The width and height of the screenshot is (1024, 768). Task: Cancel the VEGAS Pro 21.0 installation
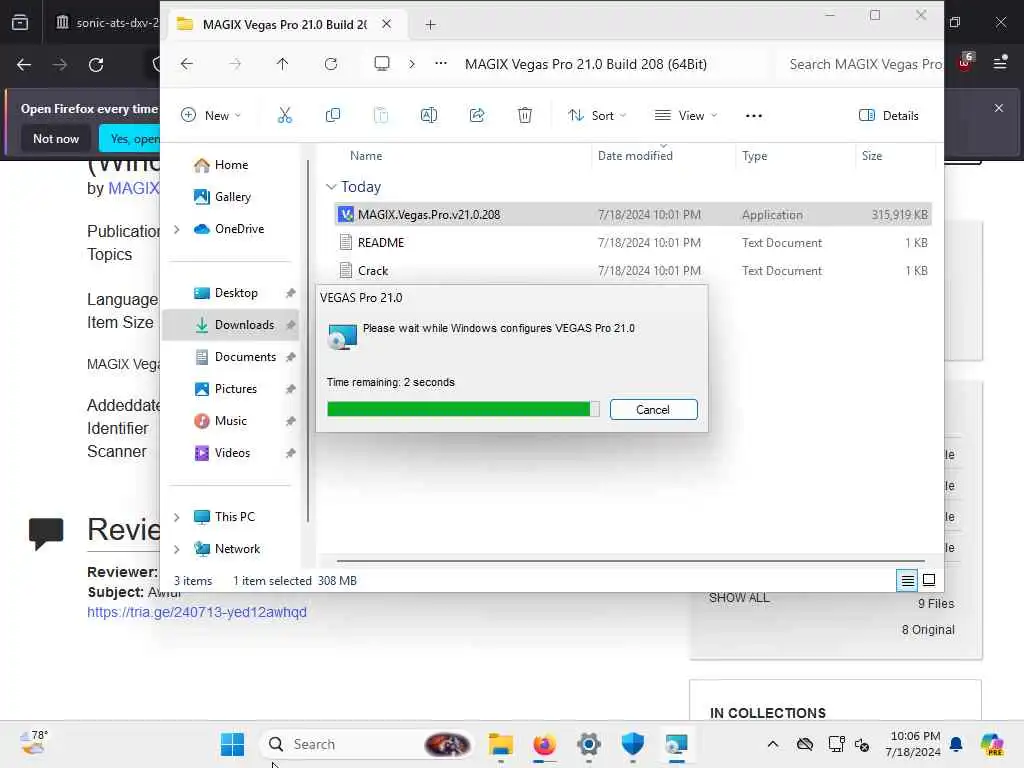point(653,409)
